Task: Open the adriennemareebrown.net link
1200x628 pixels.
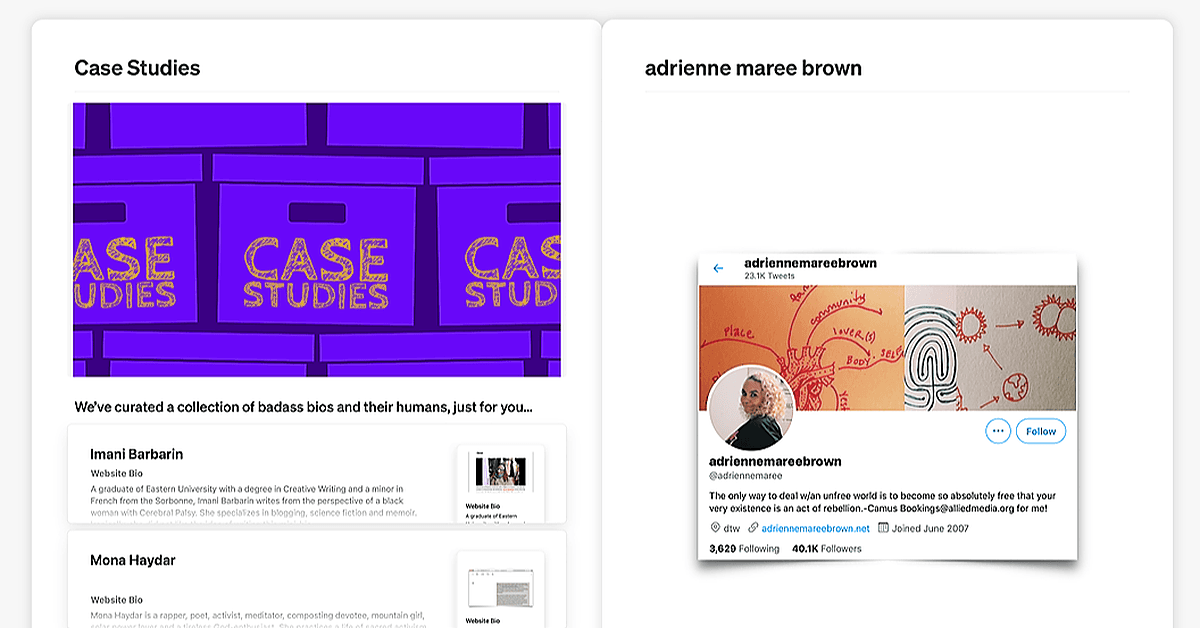Action: click(x=816, y=528)
